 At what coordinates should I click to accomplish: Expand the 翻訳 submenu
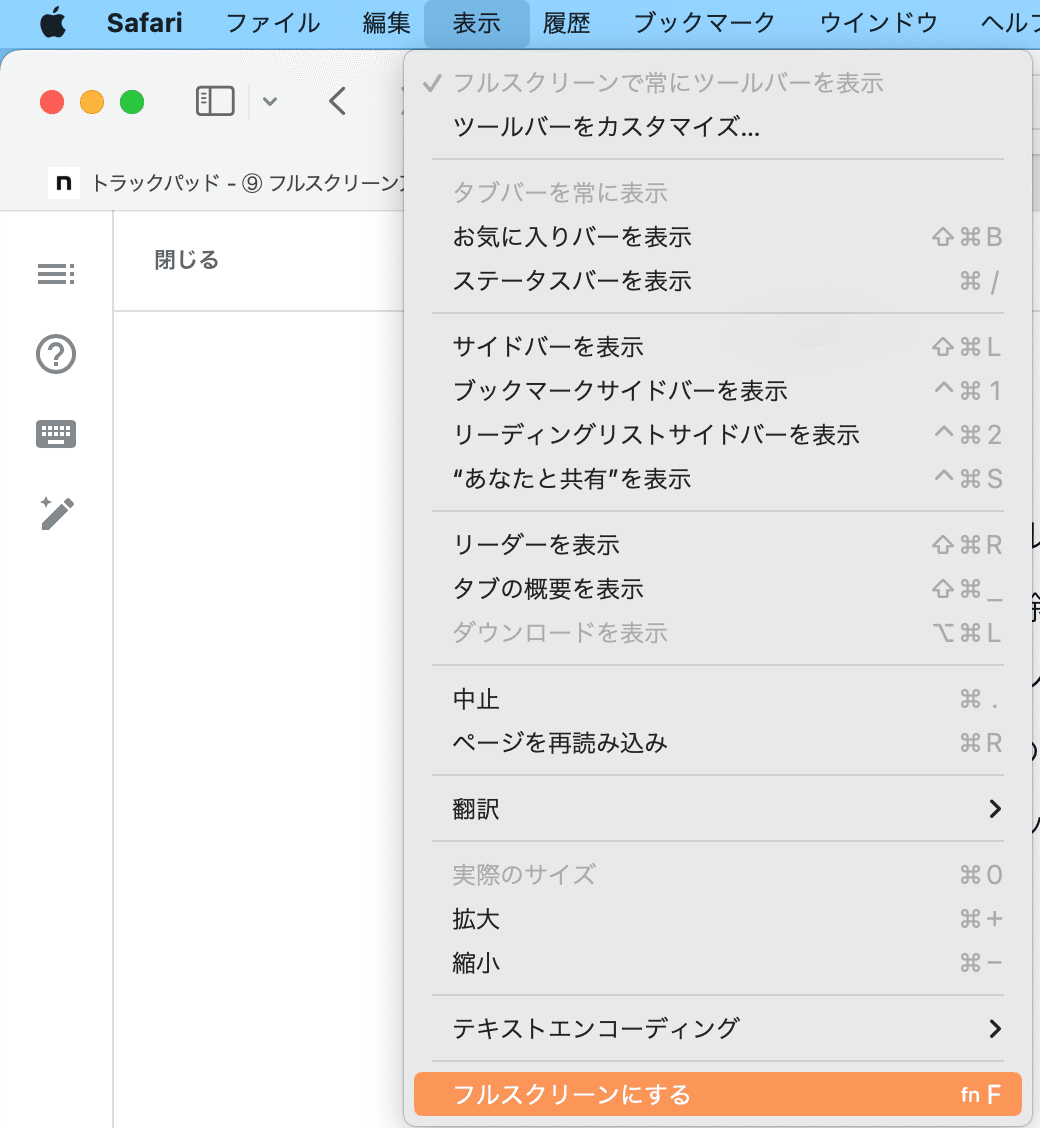[718, 809]
